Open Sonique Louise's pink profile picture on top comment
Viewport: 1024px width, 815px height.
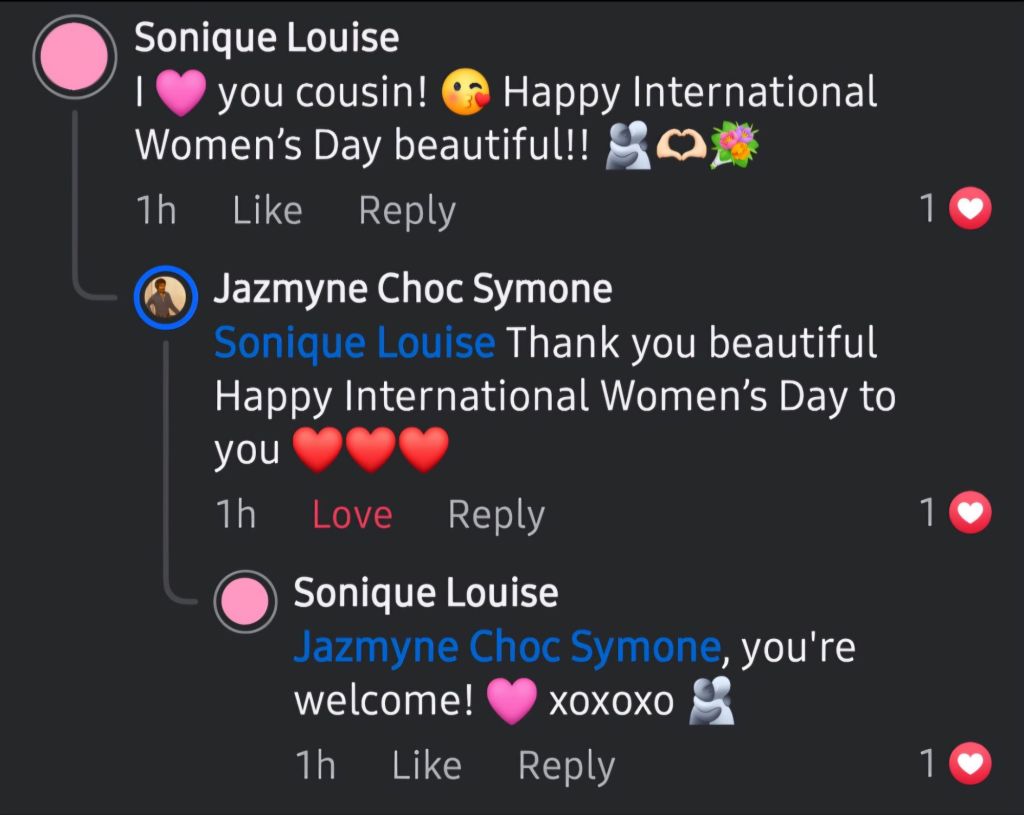[x=75, y=55]
